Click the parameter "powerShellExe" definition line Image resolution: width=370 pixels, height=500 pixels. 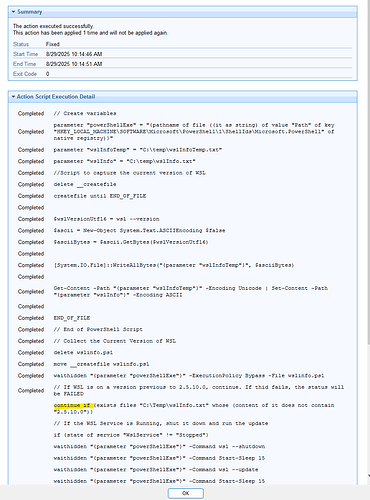(x=194, y=132)
